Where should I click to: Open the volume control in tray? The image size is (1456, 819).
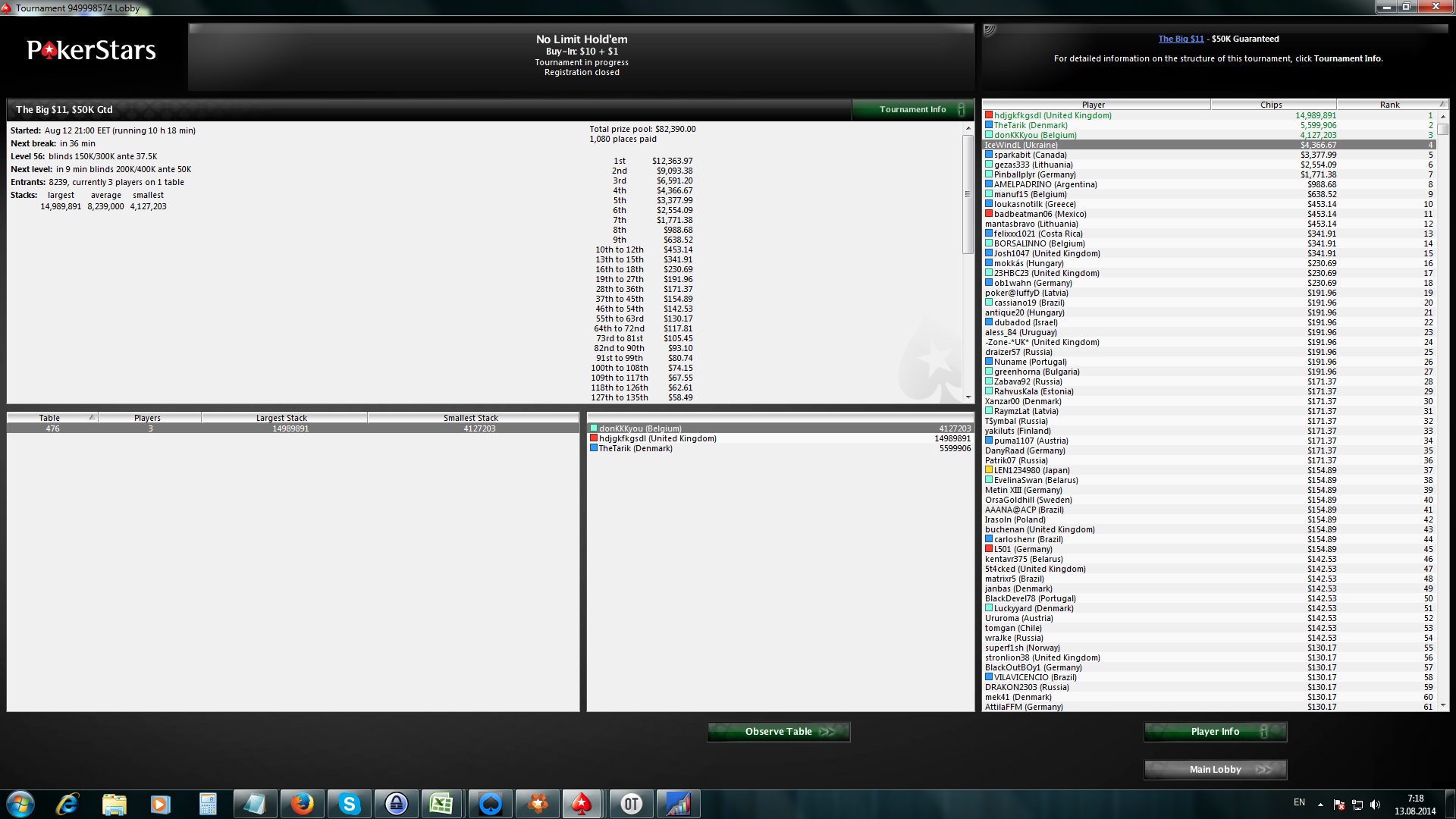coord(1376,805)
